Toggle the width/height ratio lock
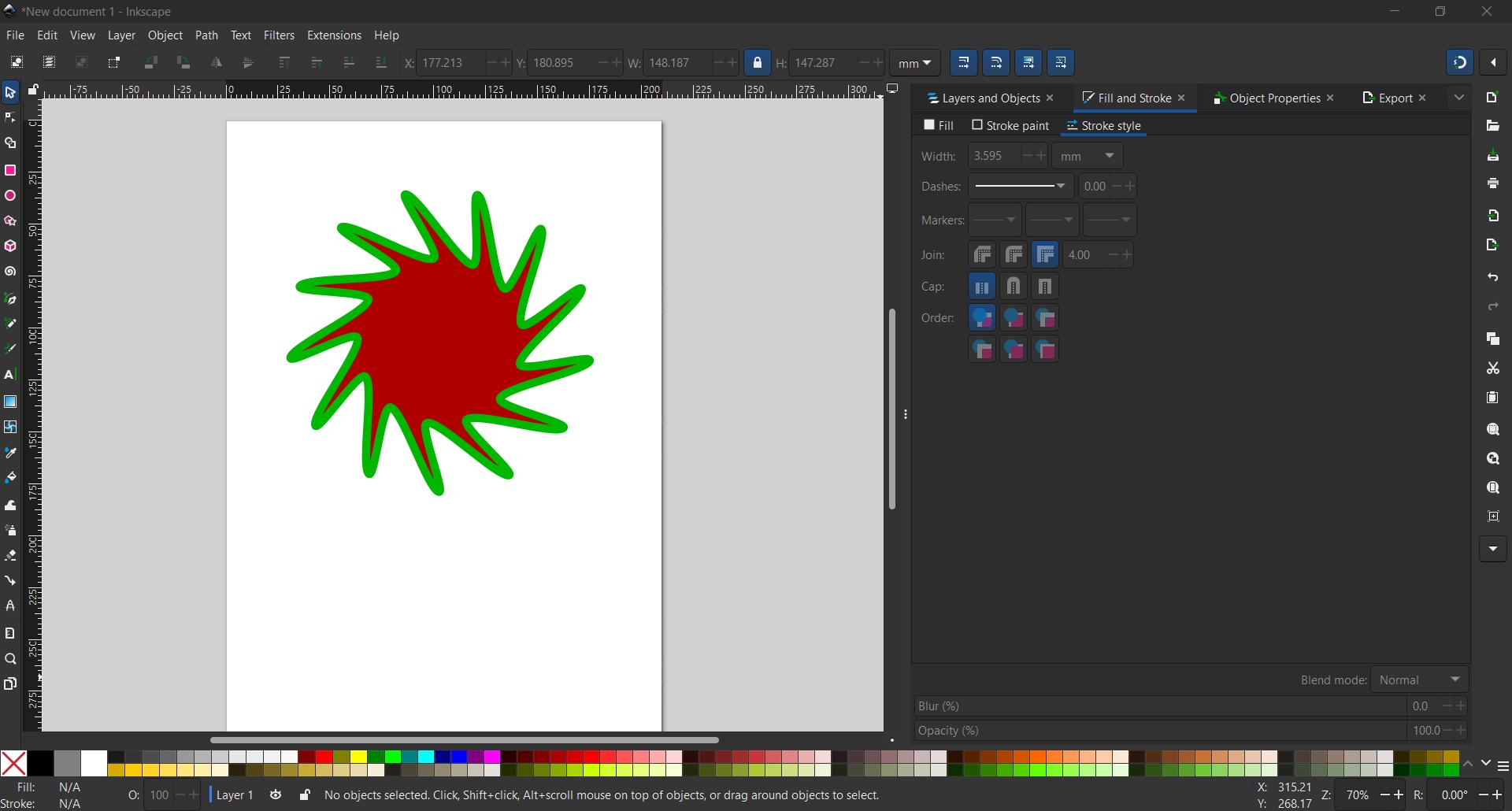This screenshot has height=811, width=1512. pyautogui.click(x=757, y=63)
